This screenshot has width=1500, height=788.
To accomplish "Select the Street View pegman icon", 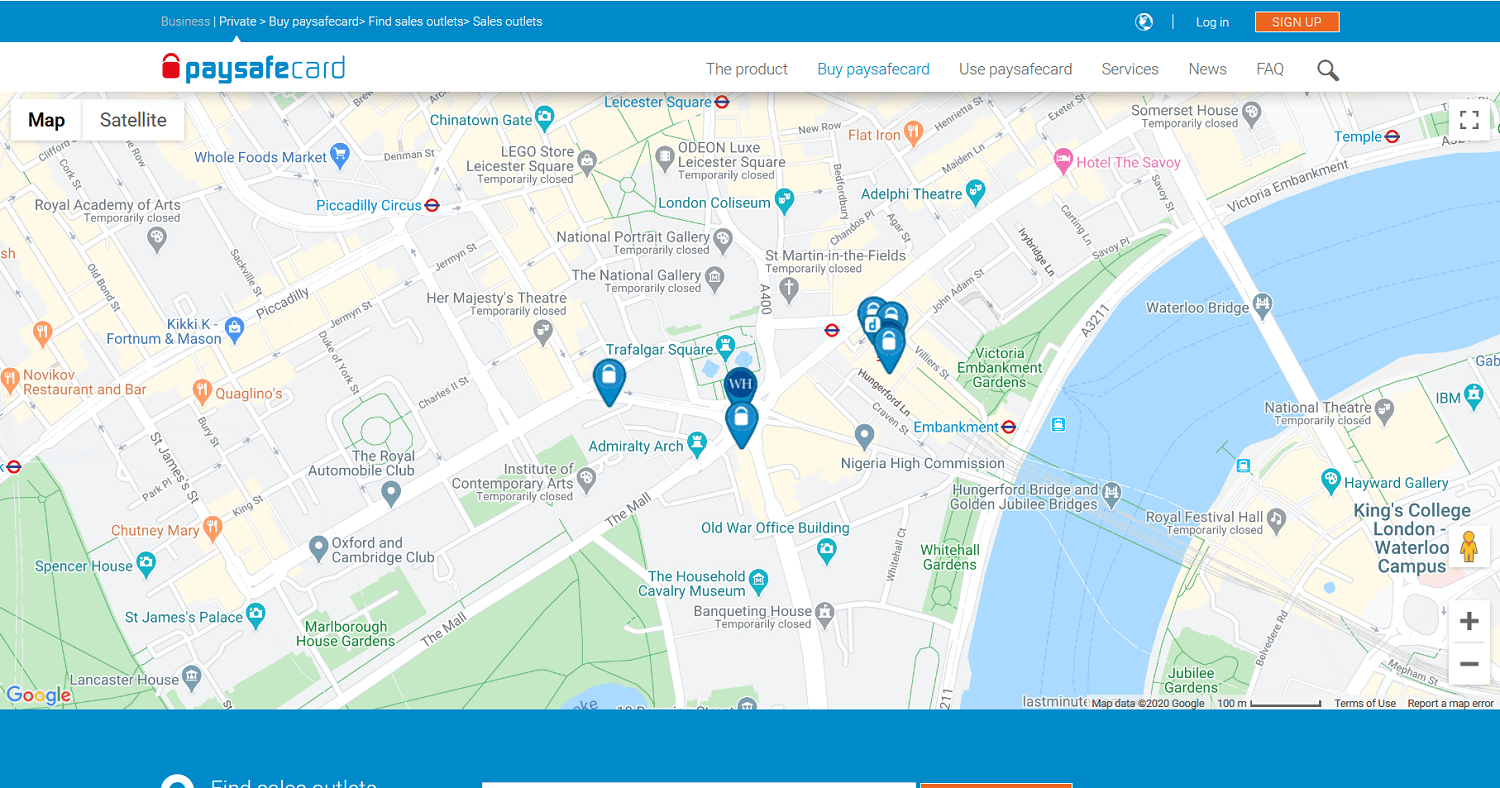I will [x=1469, y=547].
